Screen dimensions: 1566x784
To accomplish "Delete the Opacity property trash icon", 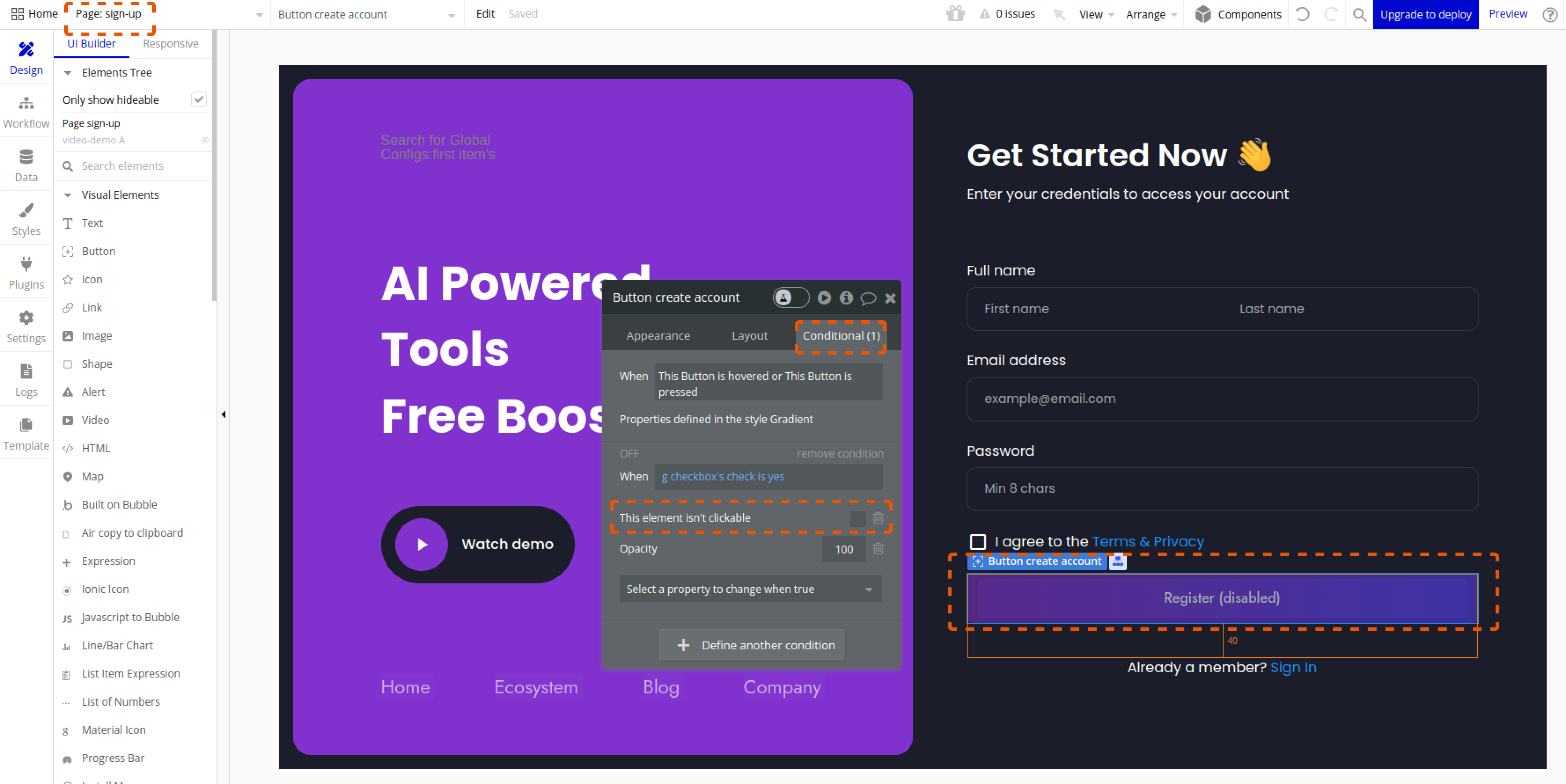I will [878, 549].
